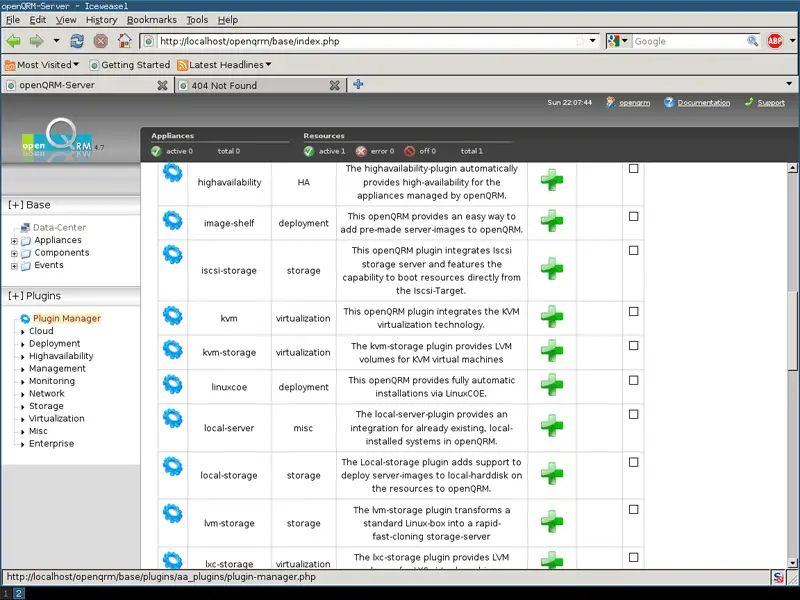
Task: Enable the highavailability plugin with green plus
Action: click(x=552, y=180)
